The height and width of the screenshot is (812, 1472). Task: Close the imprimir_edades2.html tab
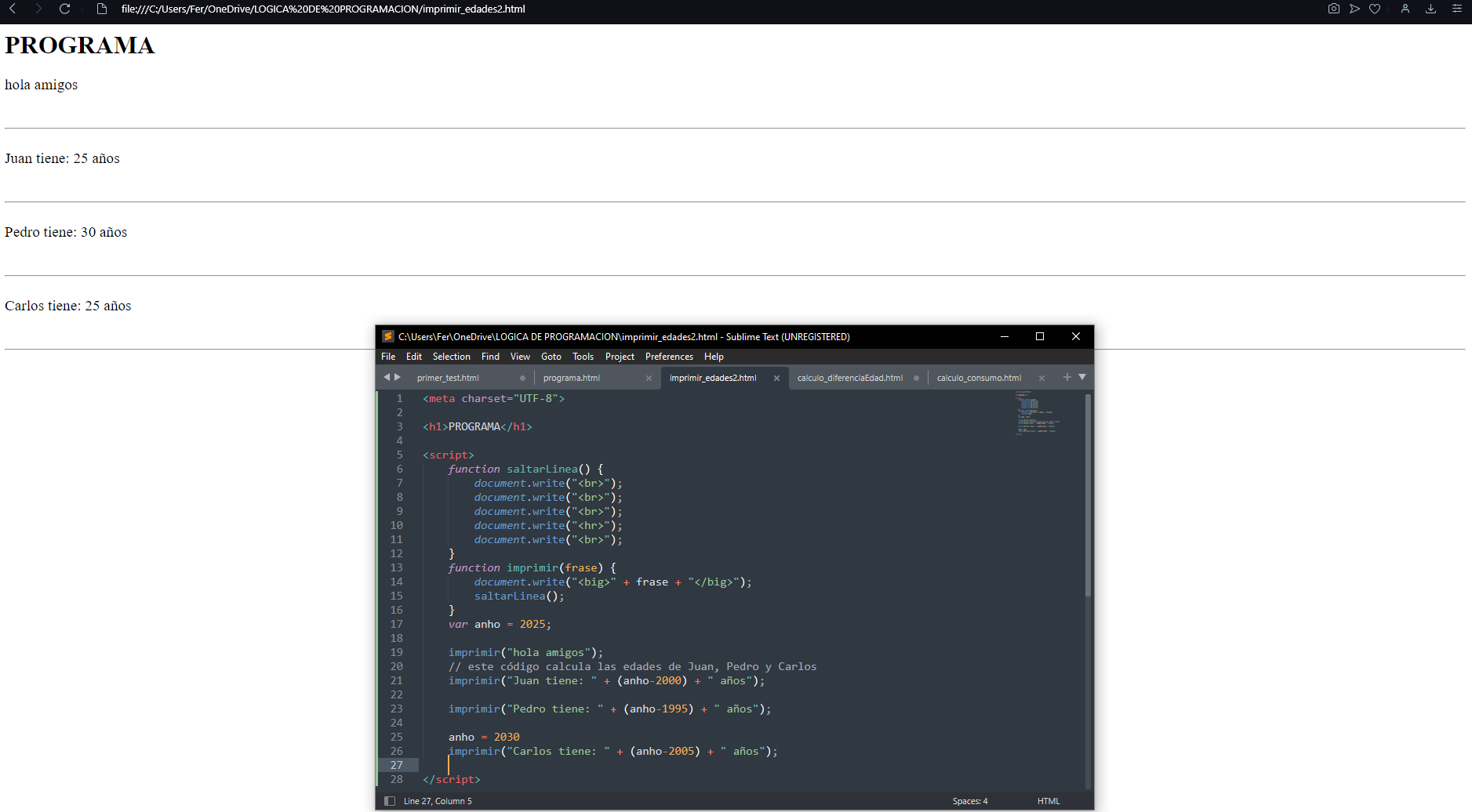pos(776,378)
